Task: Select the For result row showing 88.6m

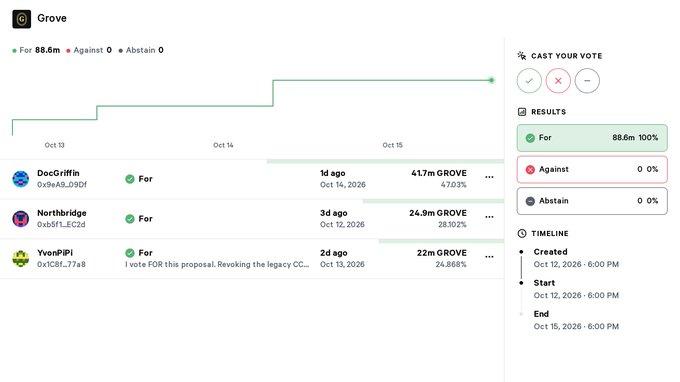Action: pyautogui.click(x=592, y=138)
